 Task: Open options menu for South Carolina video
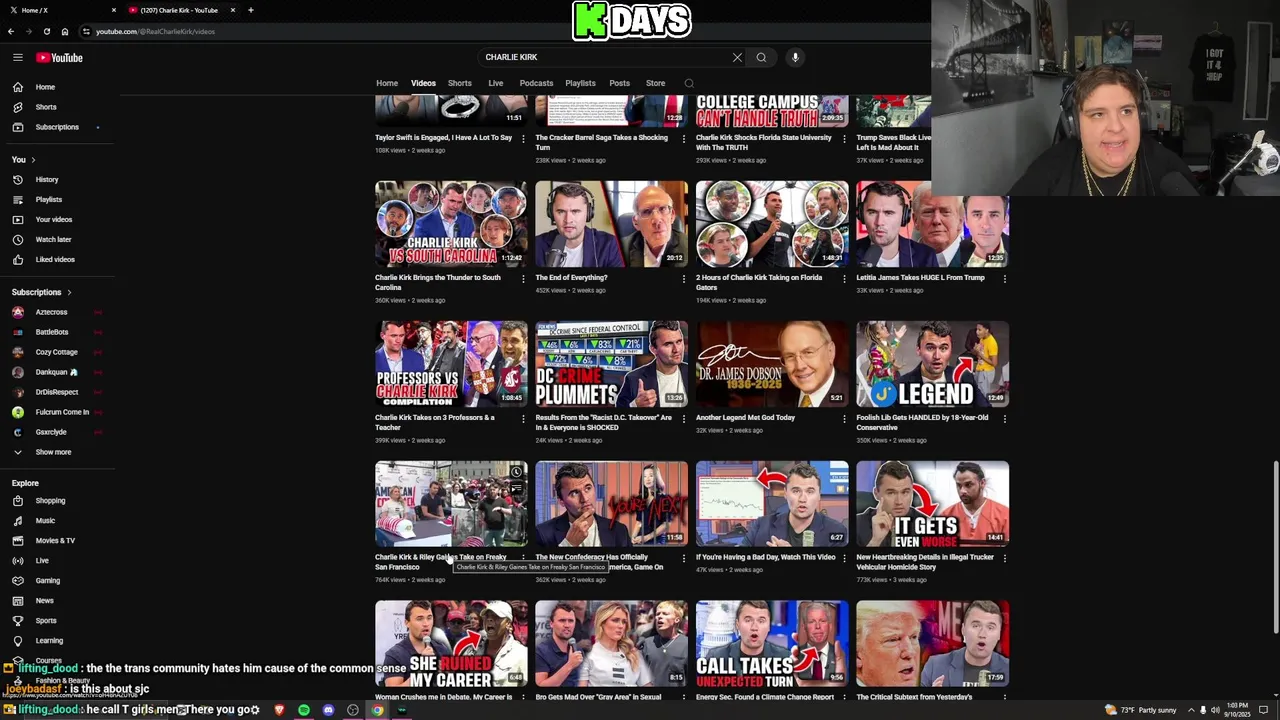[x=523, y=279]
